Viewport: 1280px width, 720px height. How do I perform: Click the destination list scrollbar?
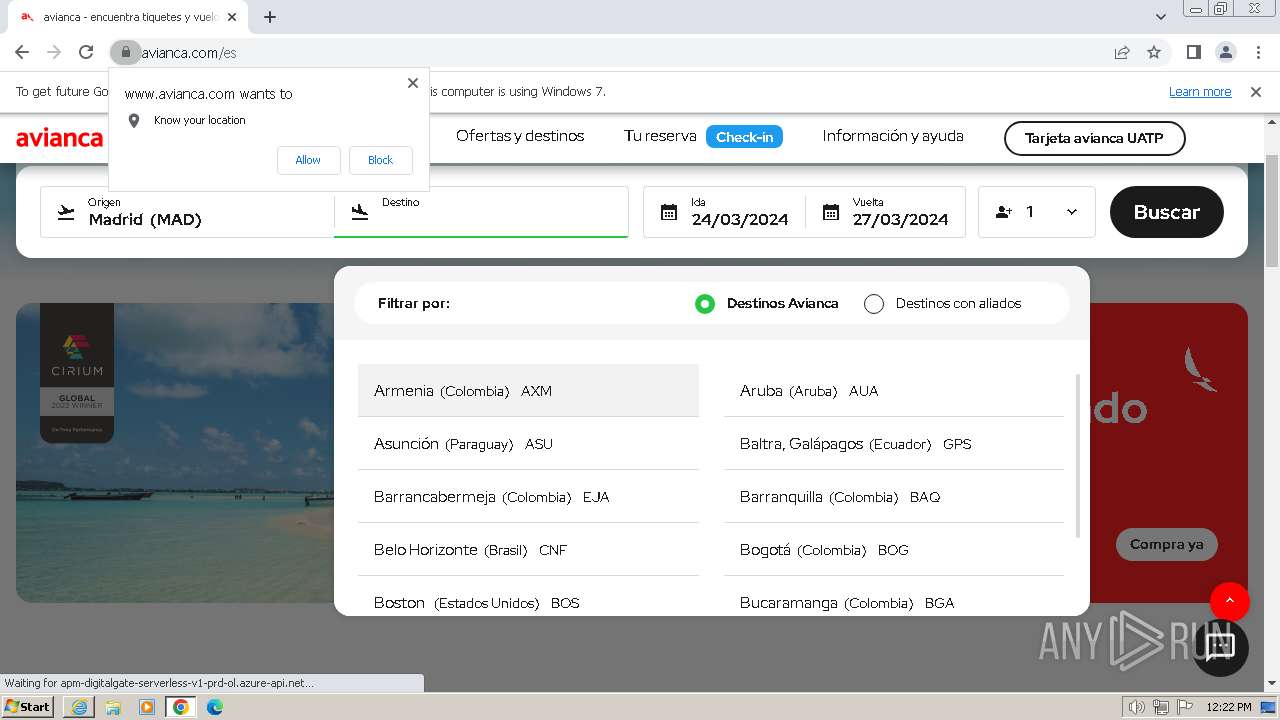pyautogui.click(x=1078, y=455)
